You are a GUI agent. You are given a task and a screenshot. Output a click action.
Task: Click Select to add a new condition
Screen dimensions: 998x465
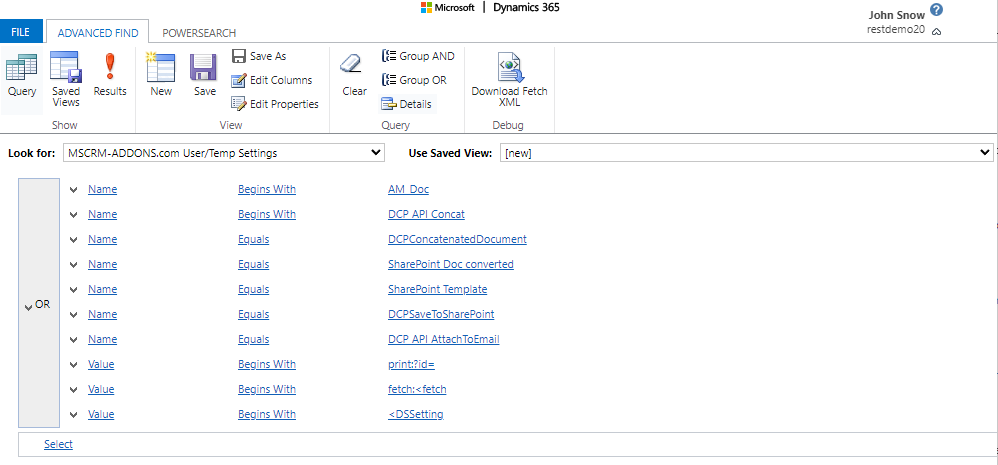click(59, 444)
